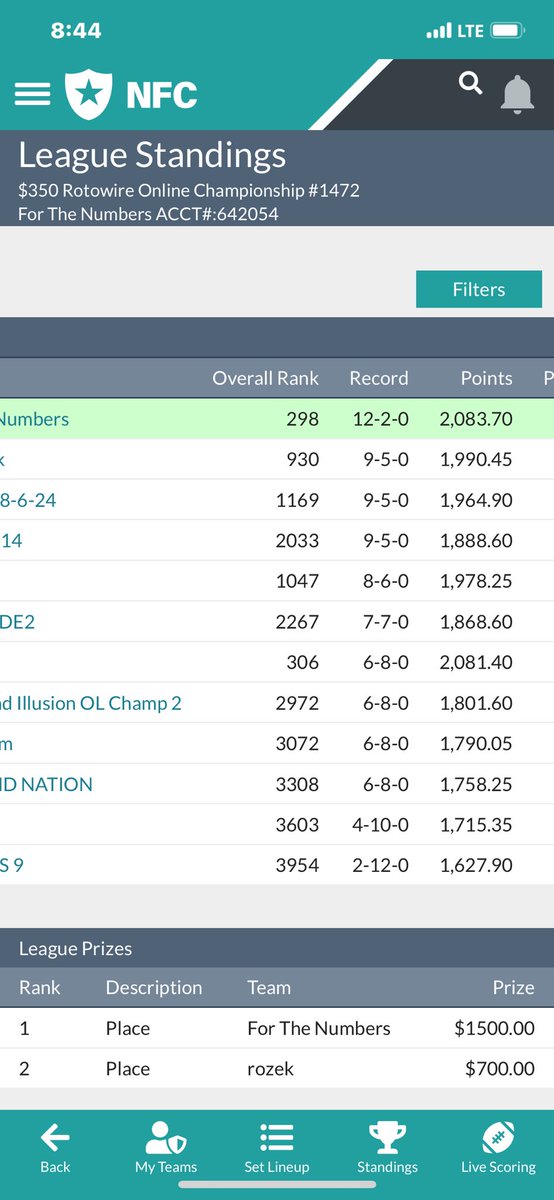Sort by Record column header
The image size is (554, 1200).
pos(378,378)
